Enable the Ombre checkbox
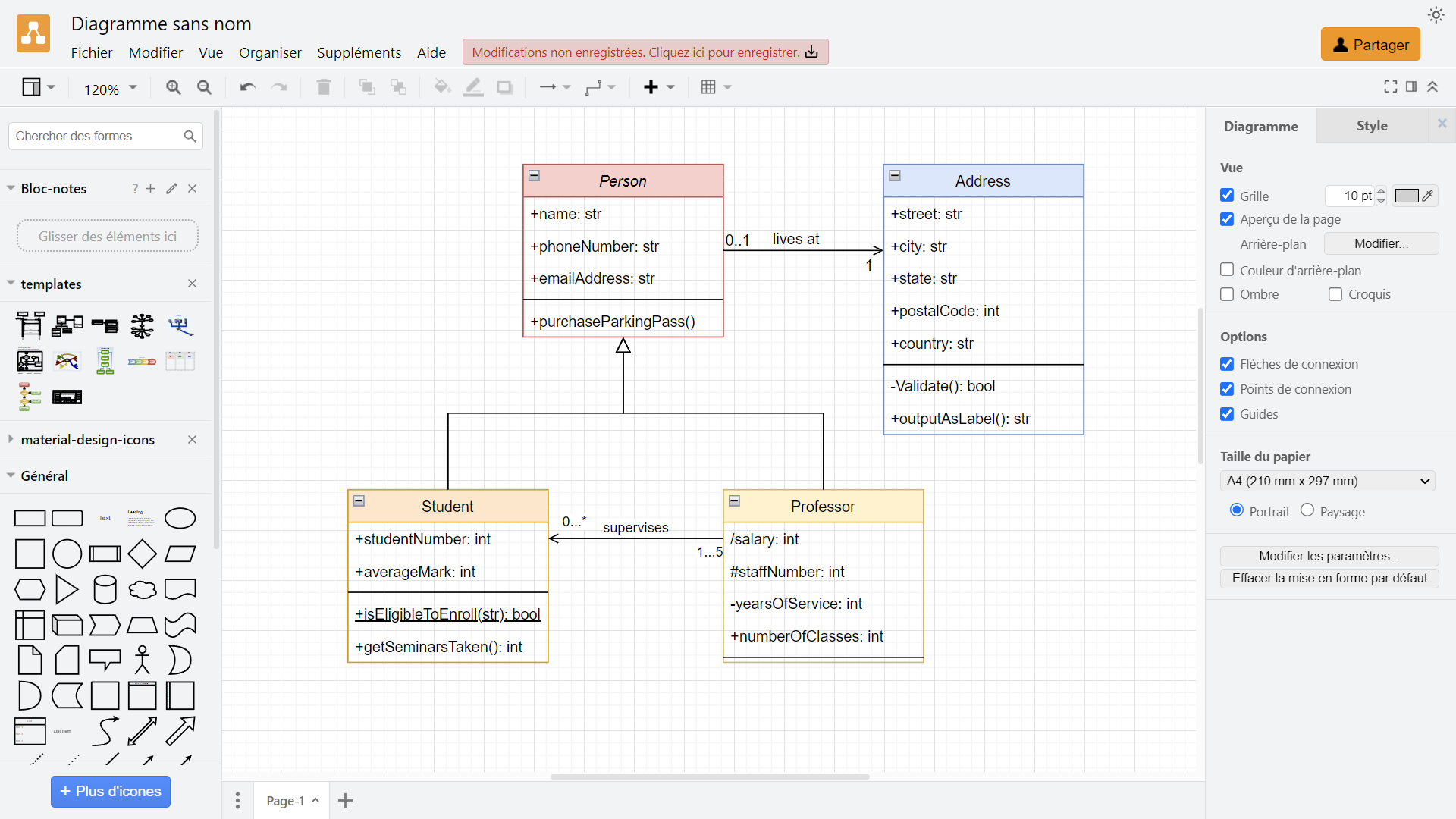The height and width of the screenshot is (819, 1456). (1227, 294)
